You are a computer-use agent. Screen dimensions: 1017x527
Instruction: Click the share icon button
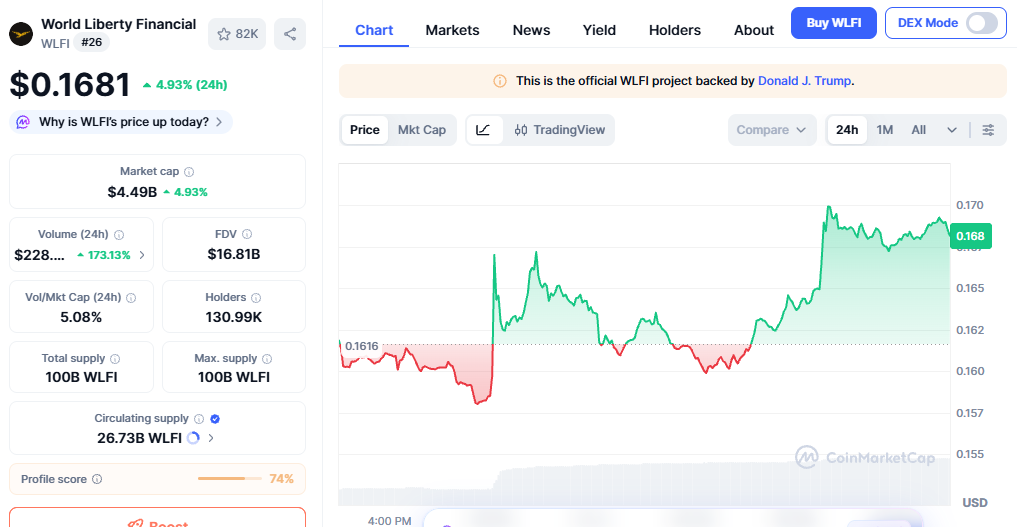coord(290,34)
